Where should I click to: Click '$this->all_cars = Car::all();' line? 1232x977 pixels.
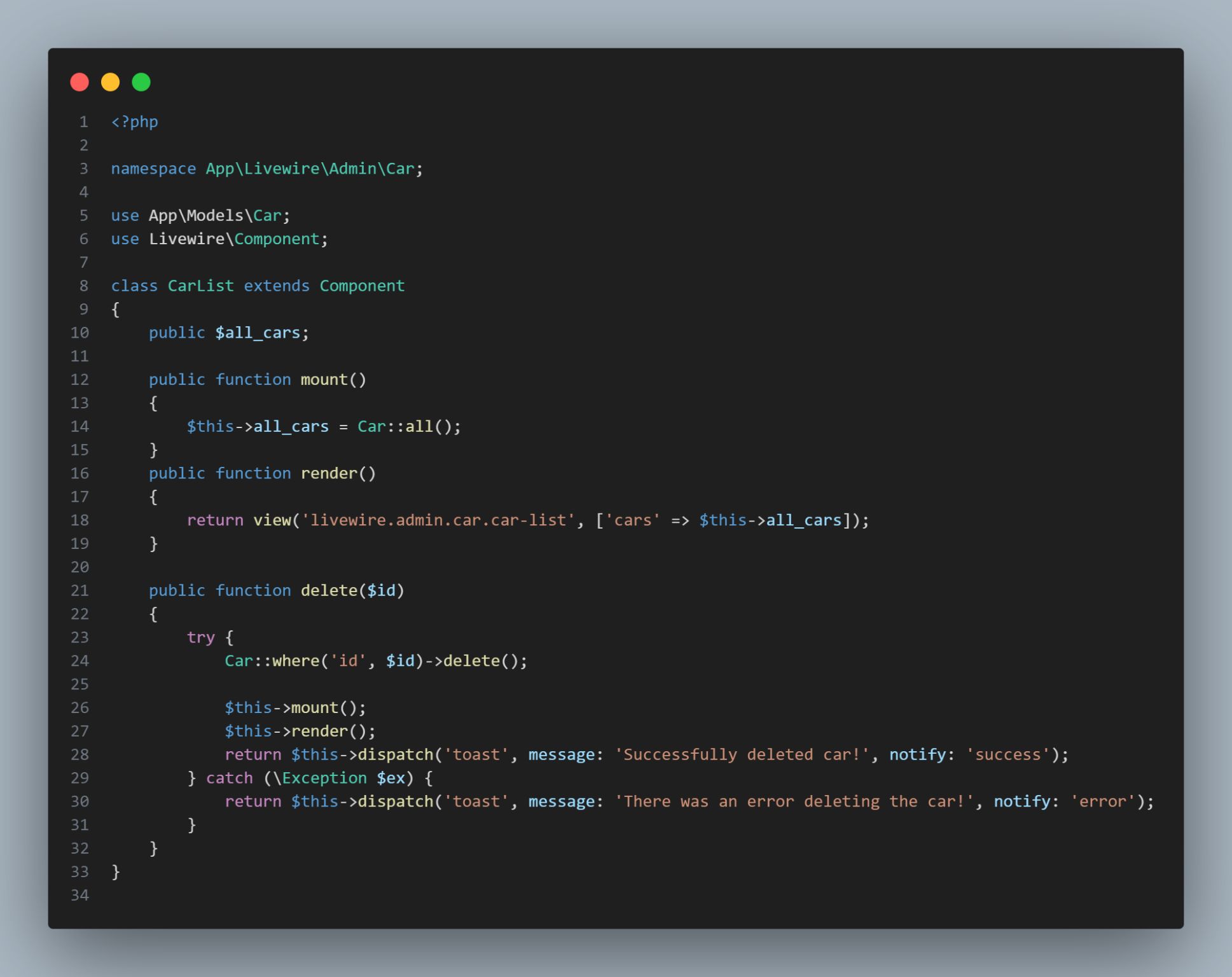pos(324,427)
